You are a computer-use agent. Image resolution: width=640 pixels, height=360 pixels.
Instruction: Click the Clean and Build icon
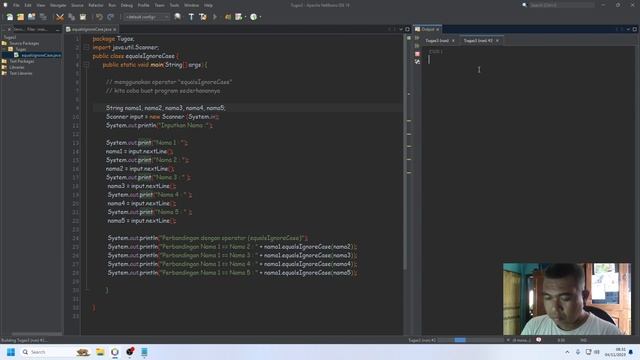click(203, 17)
